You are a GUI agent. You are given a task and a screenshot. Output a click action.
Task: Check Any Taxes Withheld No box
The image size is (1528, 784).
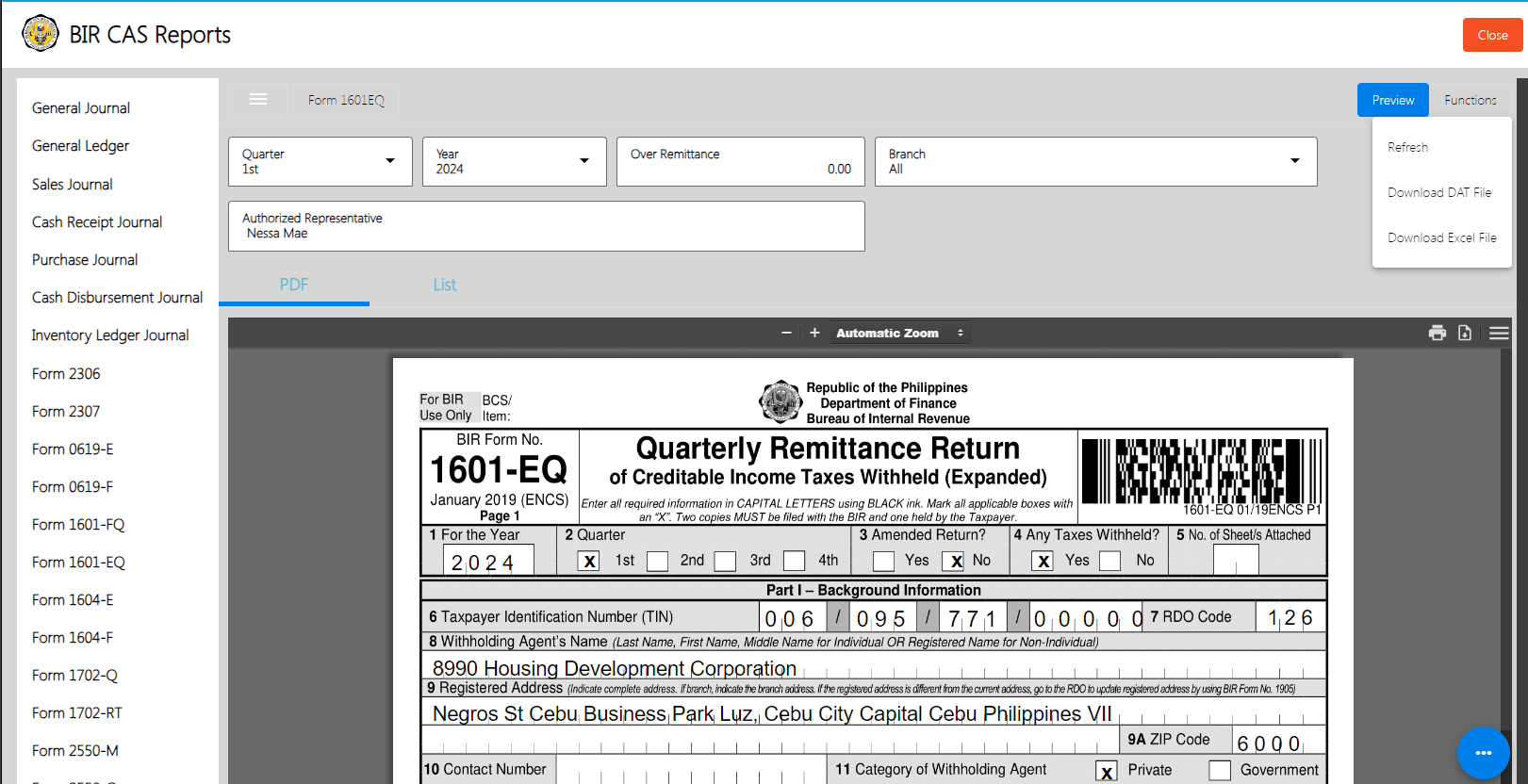[1110, 562]
